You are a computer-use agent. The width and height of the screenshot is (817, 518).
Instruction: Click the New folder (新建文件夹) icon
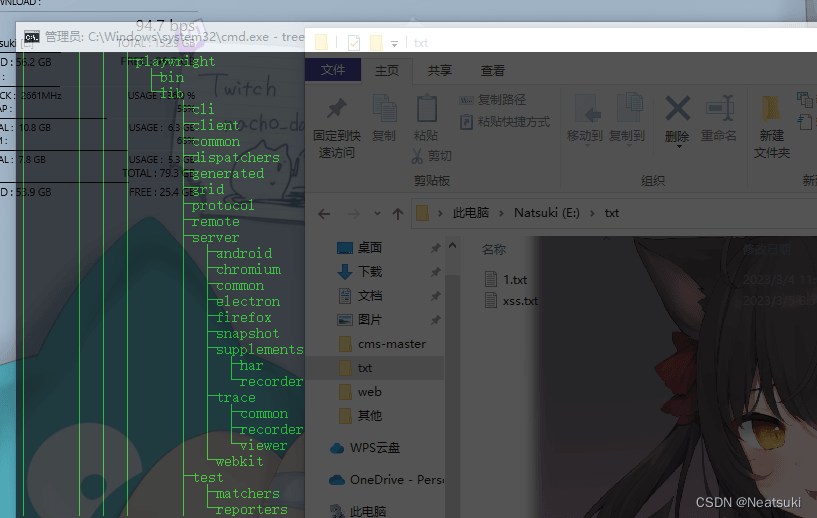[x=771, y=108]
